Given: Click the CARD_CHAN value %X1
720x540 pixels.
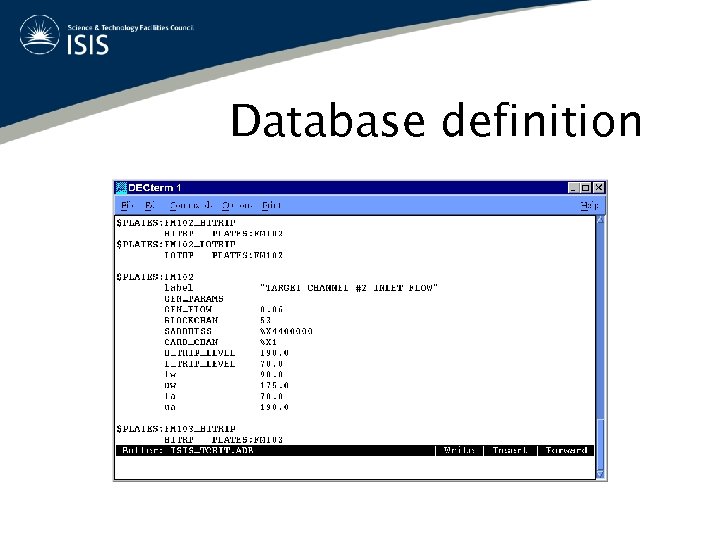Looking at the screenshot, I should 268,343.
